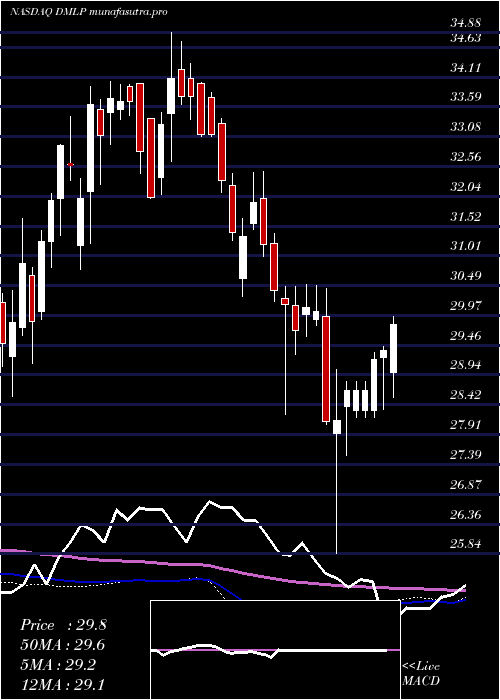The image size is (500, 700).
Task: Click inside the MACD inset chart box
Action: (275, 650)
